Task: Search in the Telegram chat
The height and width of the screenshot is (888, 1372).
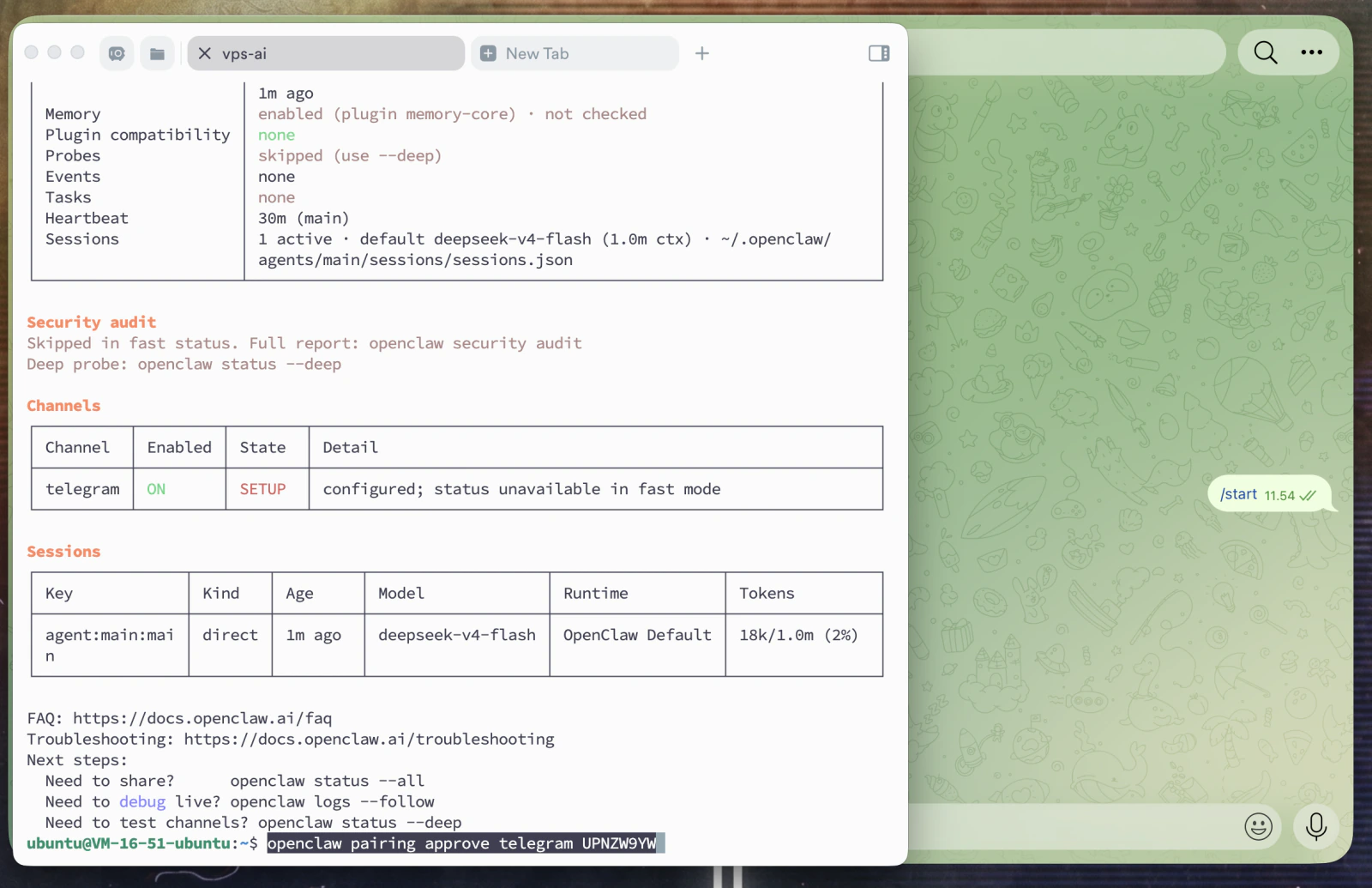Action: click(x=1266, y=52)
